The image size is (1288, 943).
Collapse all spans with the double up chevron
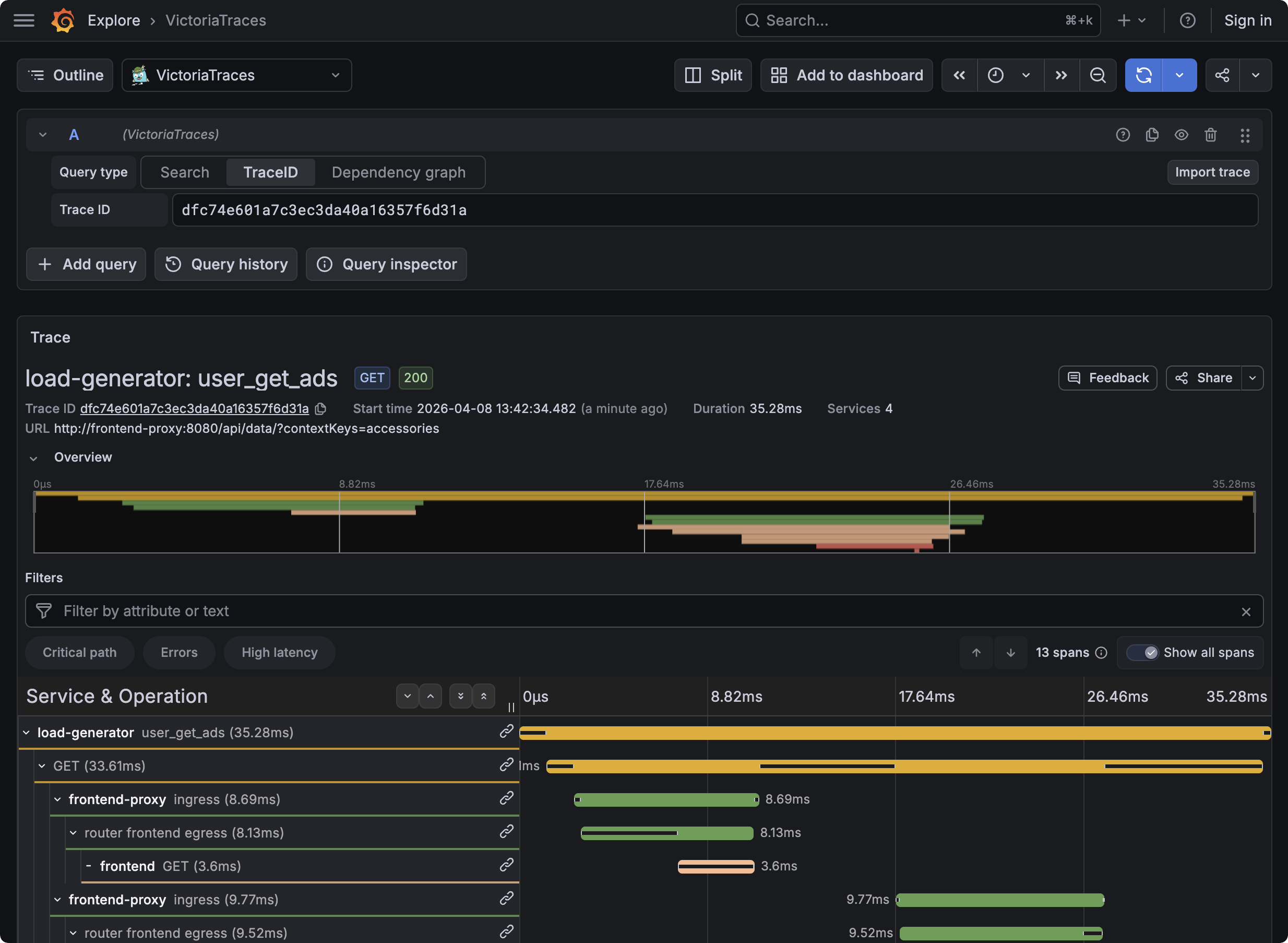[x=483, y=696]
